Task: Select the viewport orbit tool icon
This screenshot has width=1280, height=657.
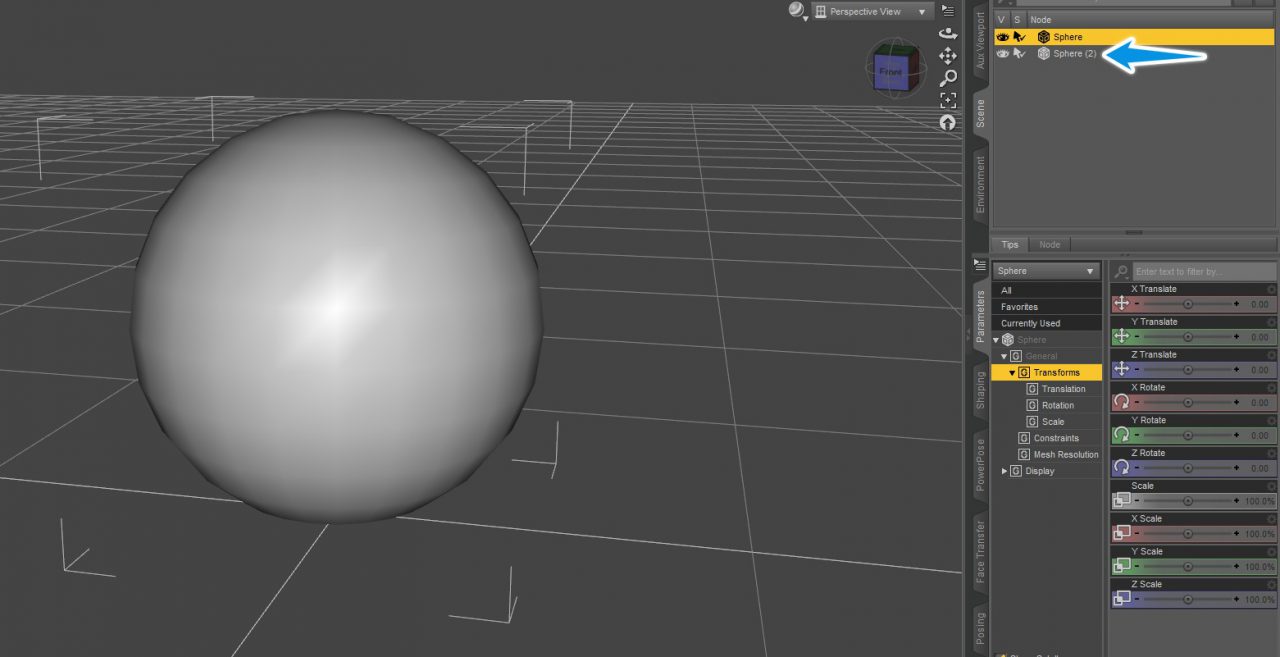Action: 948,34
